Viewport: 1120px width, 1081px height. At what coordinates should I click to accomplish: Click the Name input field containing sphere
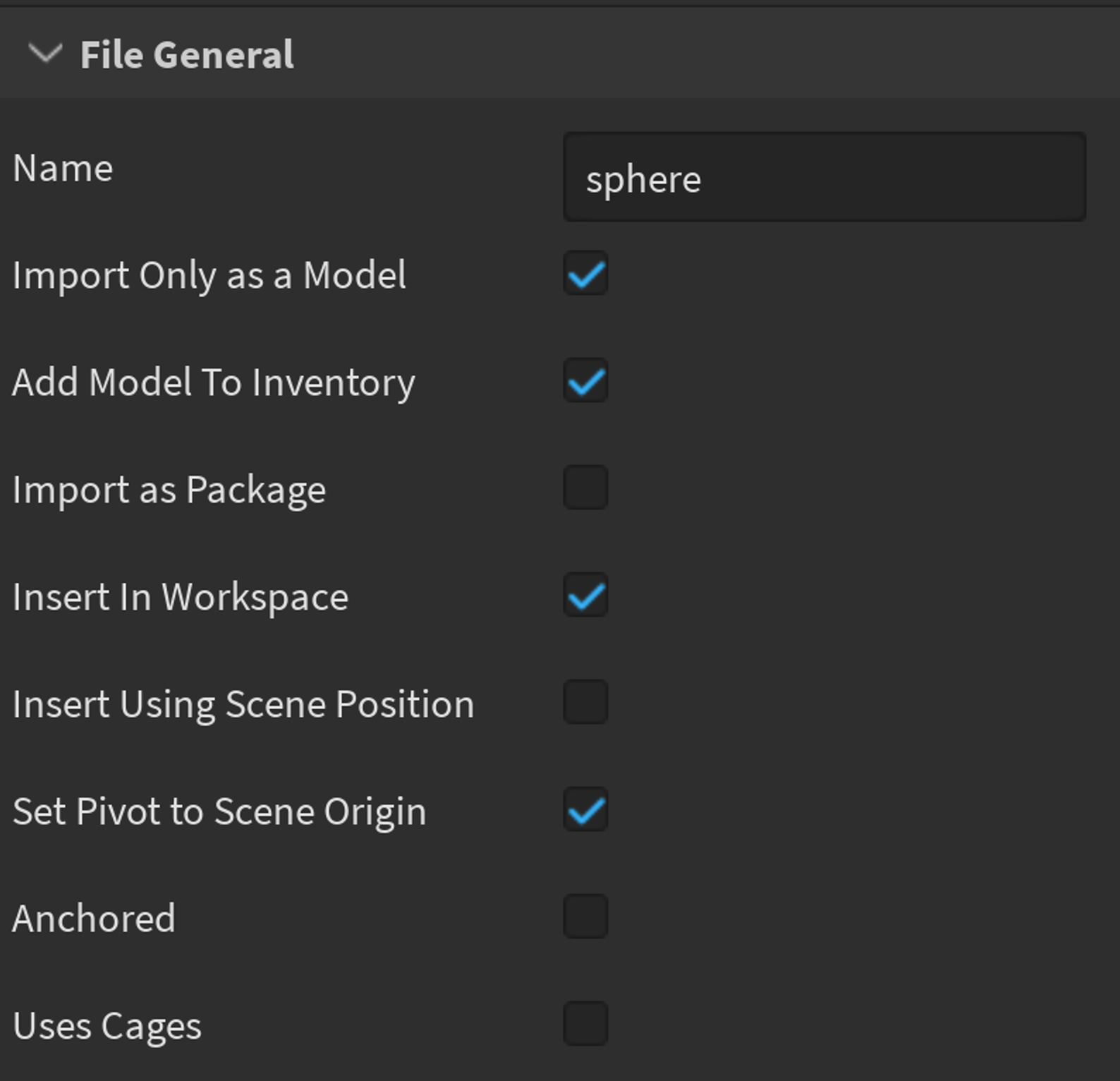coord(824,177)
